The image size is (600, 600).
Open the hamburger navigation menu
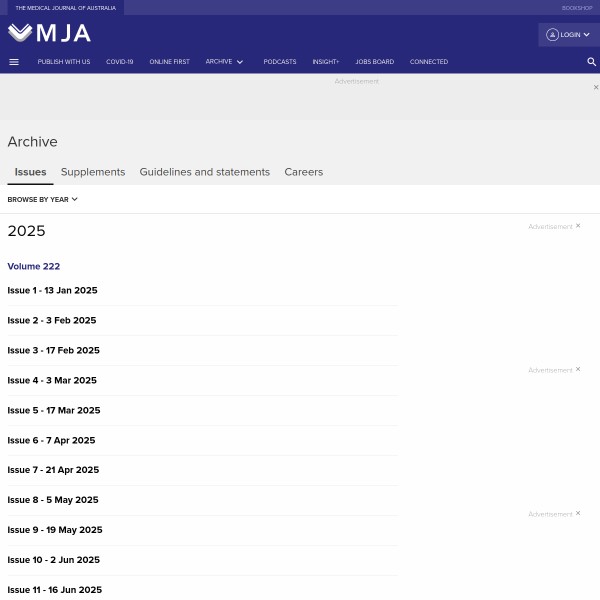[14, 62]
